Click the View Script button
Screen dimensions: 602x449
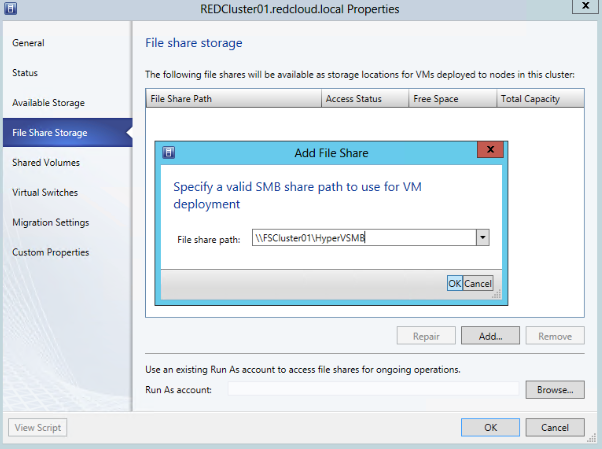pos(38,427)
